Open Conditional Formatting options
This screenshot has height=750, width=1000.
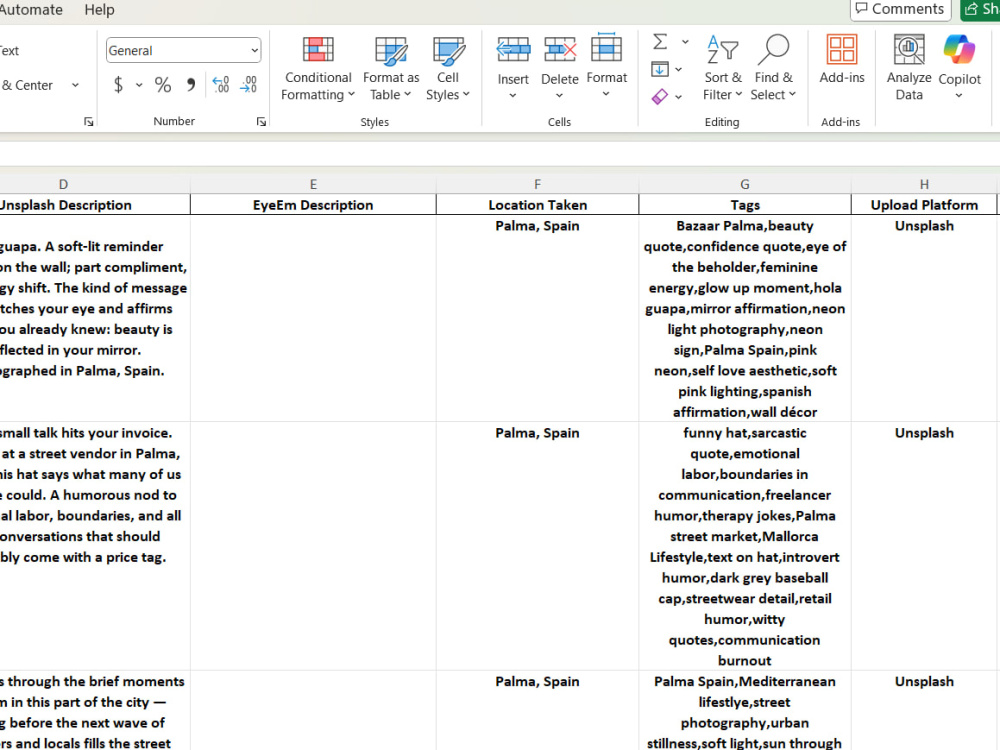(318, 68)
